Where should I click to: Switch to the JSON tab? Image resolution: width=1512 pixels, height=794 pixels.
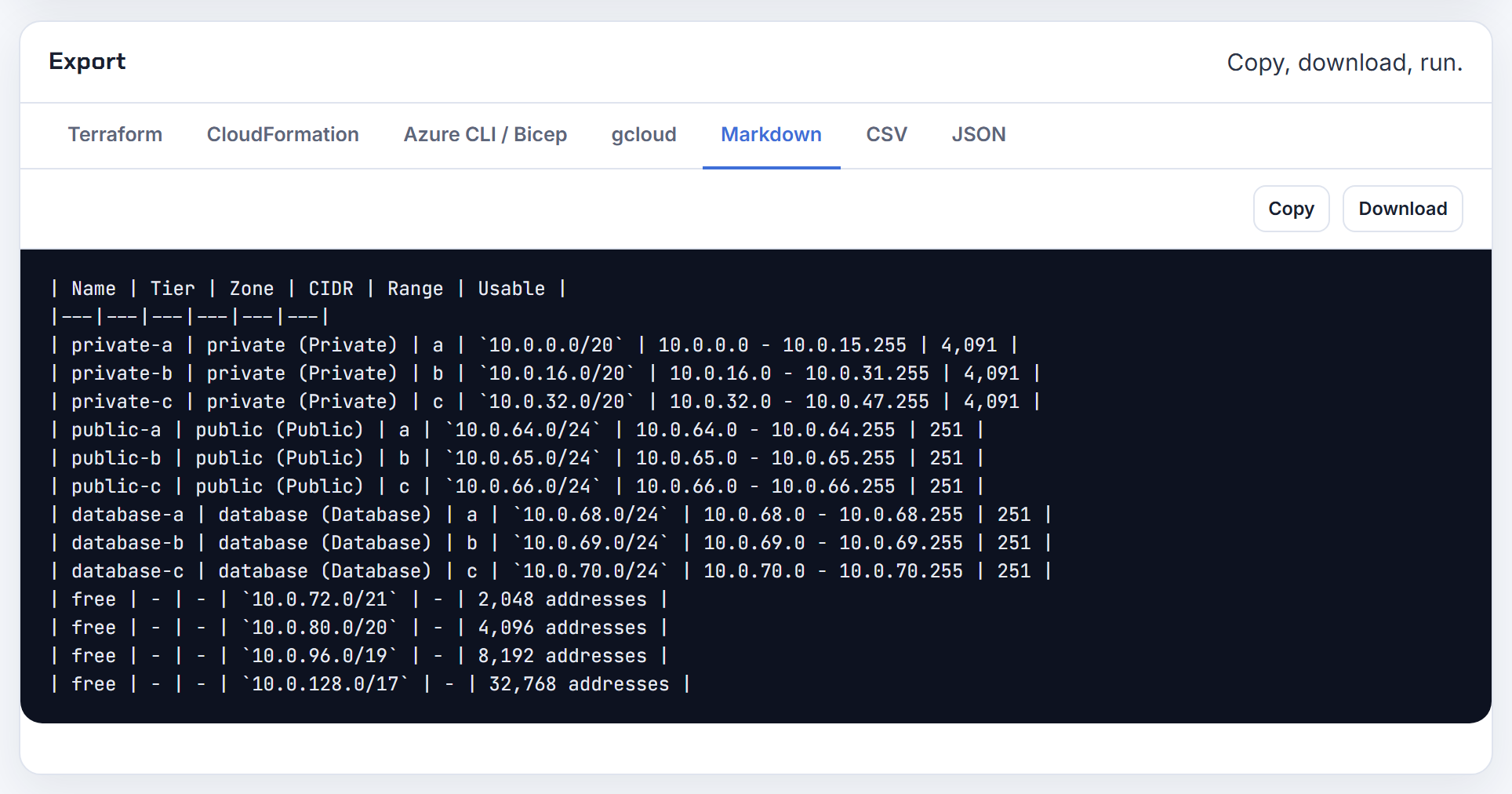click(x=979, y=135)
